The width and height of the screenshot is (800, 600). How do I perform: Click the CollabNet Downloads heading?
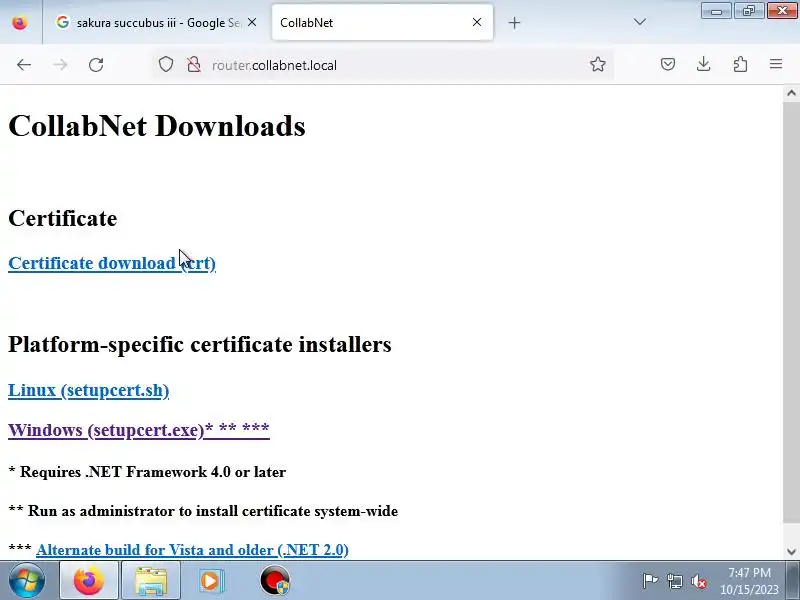(157, 126)
